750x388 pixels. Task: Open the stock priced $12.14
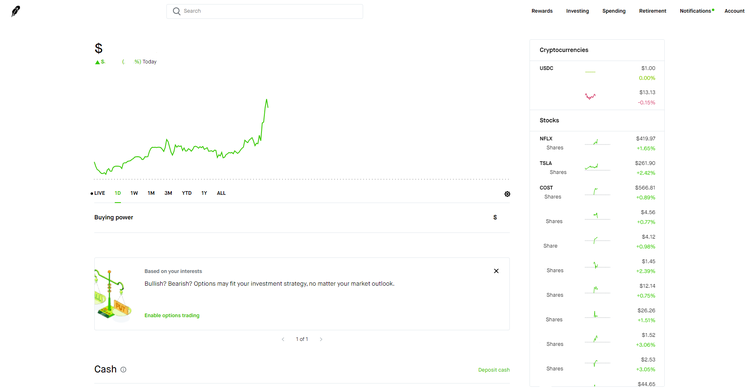coord(597,290)
